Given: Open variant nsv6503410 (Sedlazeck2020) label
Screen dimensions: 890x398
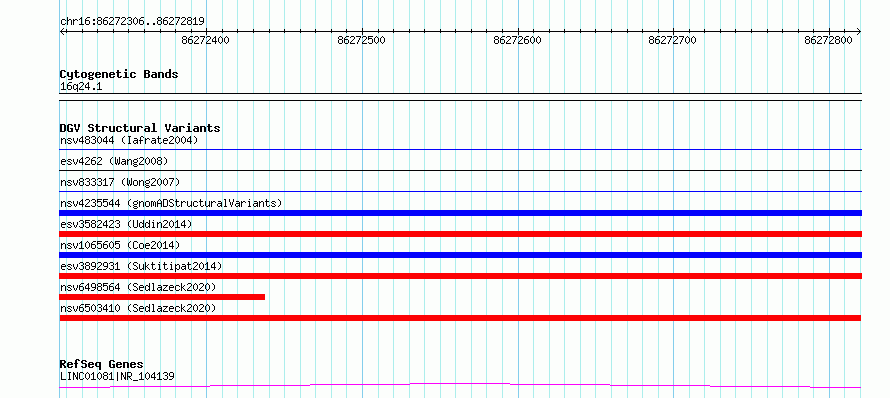Looking at the screenshot, I should pos(138,308).
